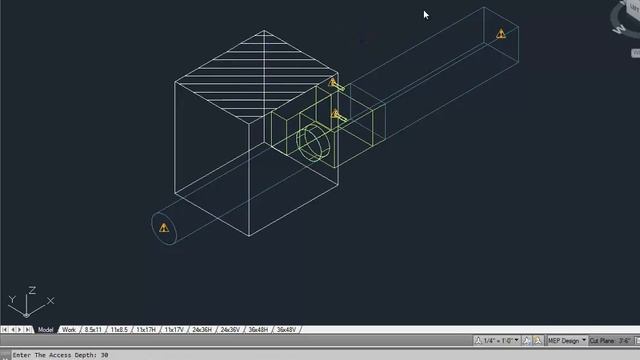This screenshot has width=640, height=360.
Task: Go to next layout tab arrow
Action: point(20,329)
